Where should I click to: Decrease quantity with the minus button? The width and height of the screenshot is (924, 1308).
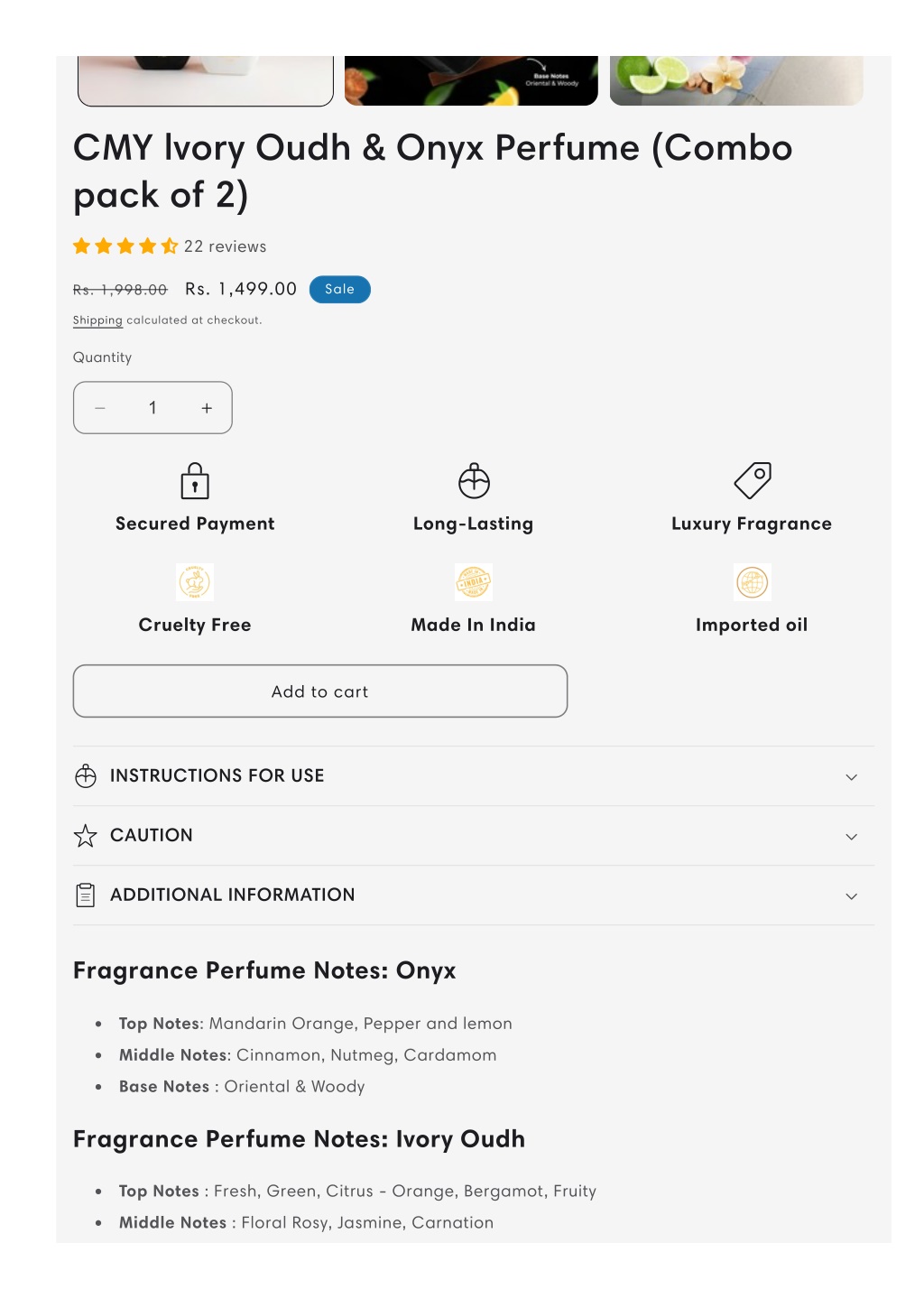tap(100, 408)
